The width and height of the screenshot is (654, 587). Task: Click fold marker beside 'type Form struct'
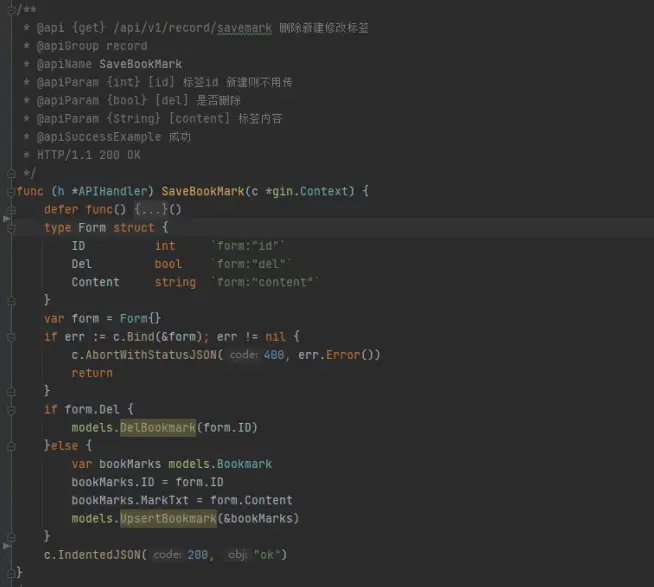(x=10, y=228)
